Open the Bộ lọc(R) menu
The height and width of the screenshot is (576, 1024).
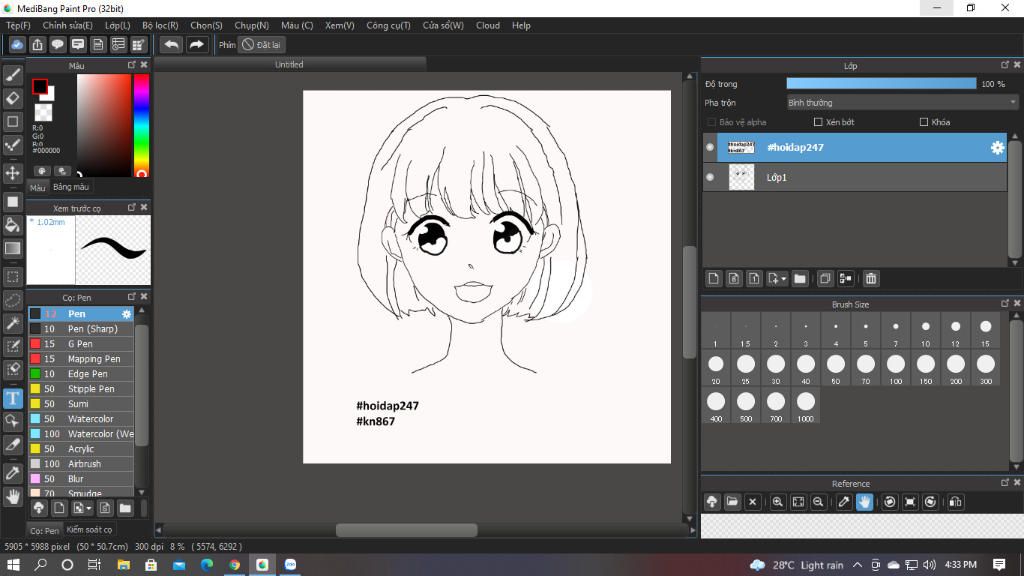(x=160, y=25)
